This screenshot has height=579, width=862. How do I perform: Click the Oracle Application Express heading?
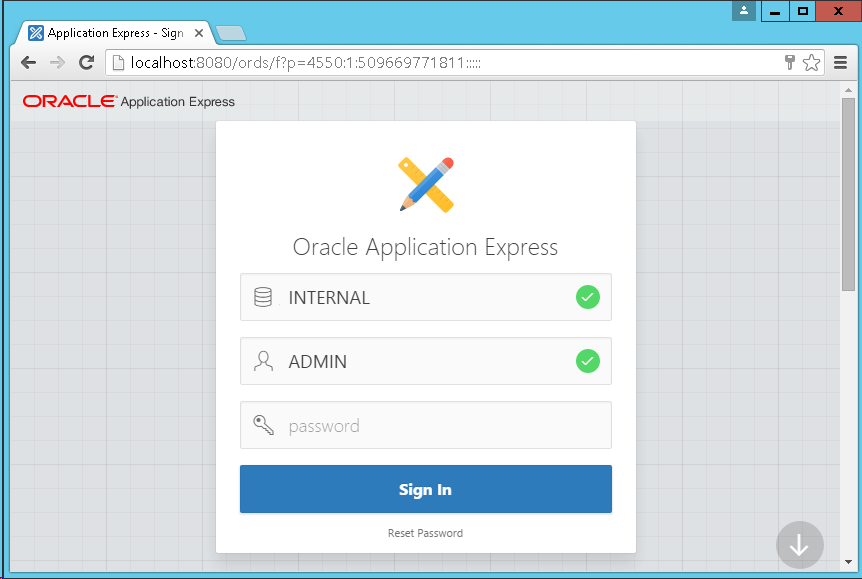tap(426, 247)
